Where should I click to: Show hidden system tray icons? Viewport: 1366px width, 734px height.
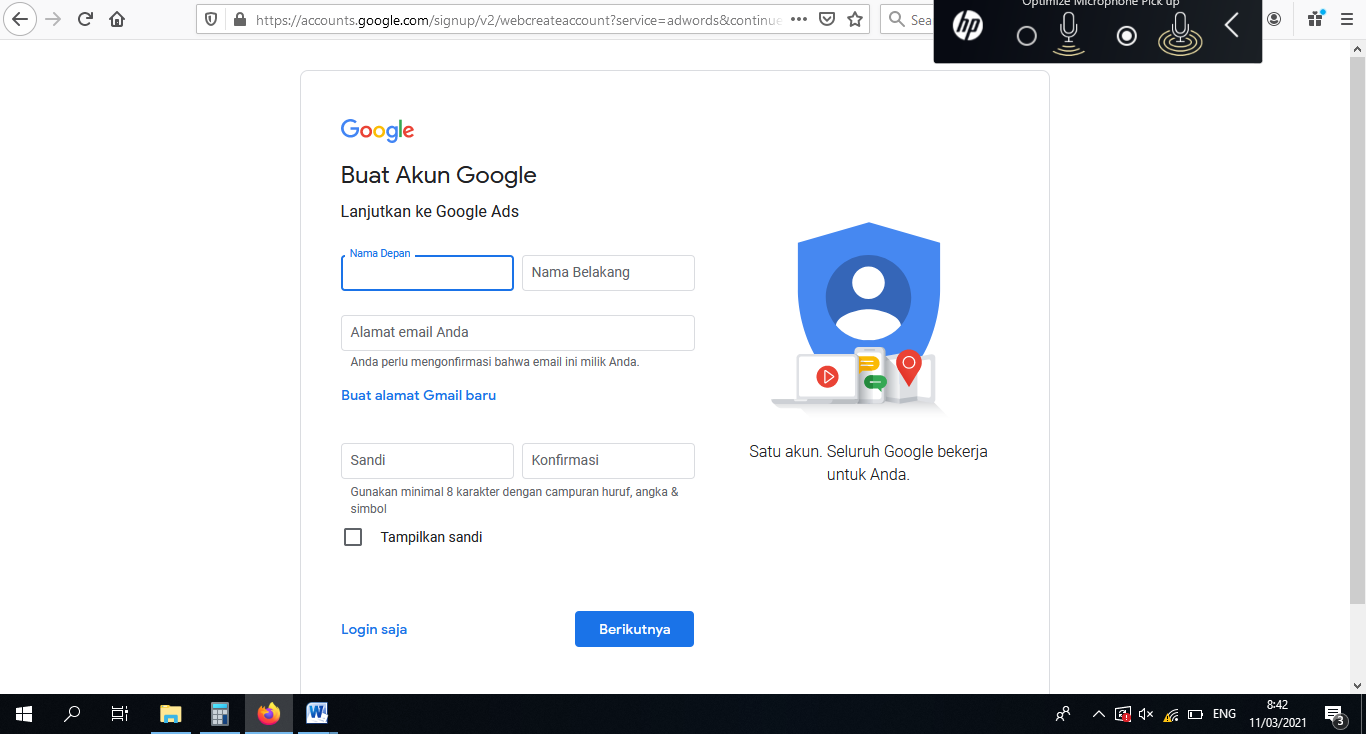(x=1099, y=714)
